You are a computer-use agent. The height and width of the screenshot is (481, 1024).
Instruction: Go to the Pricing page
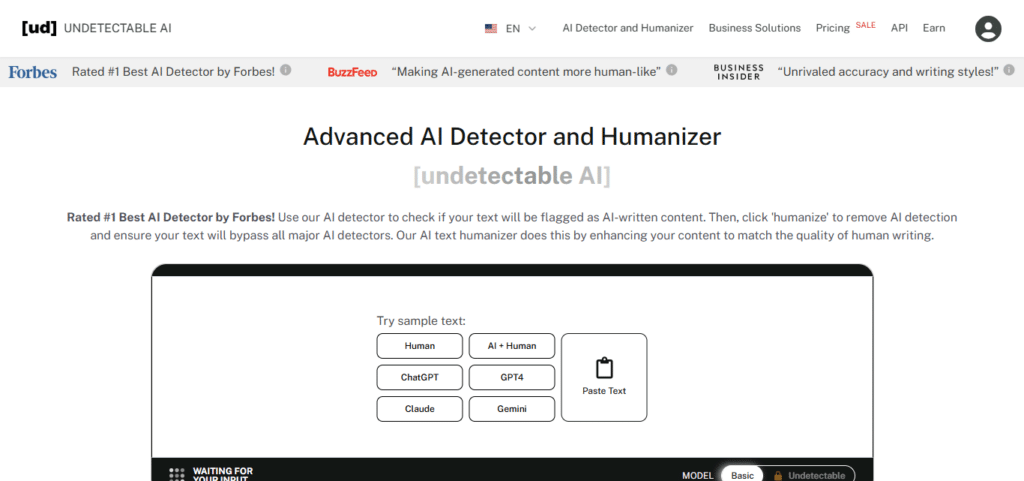[x=833, y=28]
